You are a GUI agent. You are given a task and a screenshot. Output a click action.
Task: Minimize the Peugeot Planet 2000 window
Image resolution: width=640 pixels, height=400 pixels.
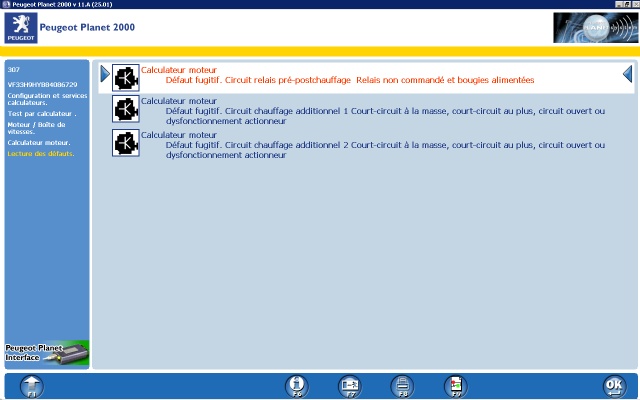coord(619,4)
